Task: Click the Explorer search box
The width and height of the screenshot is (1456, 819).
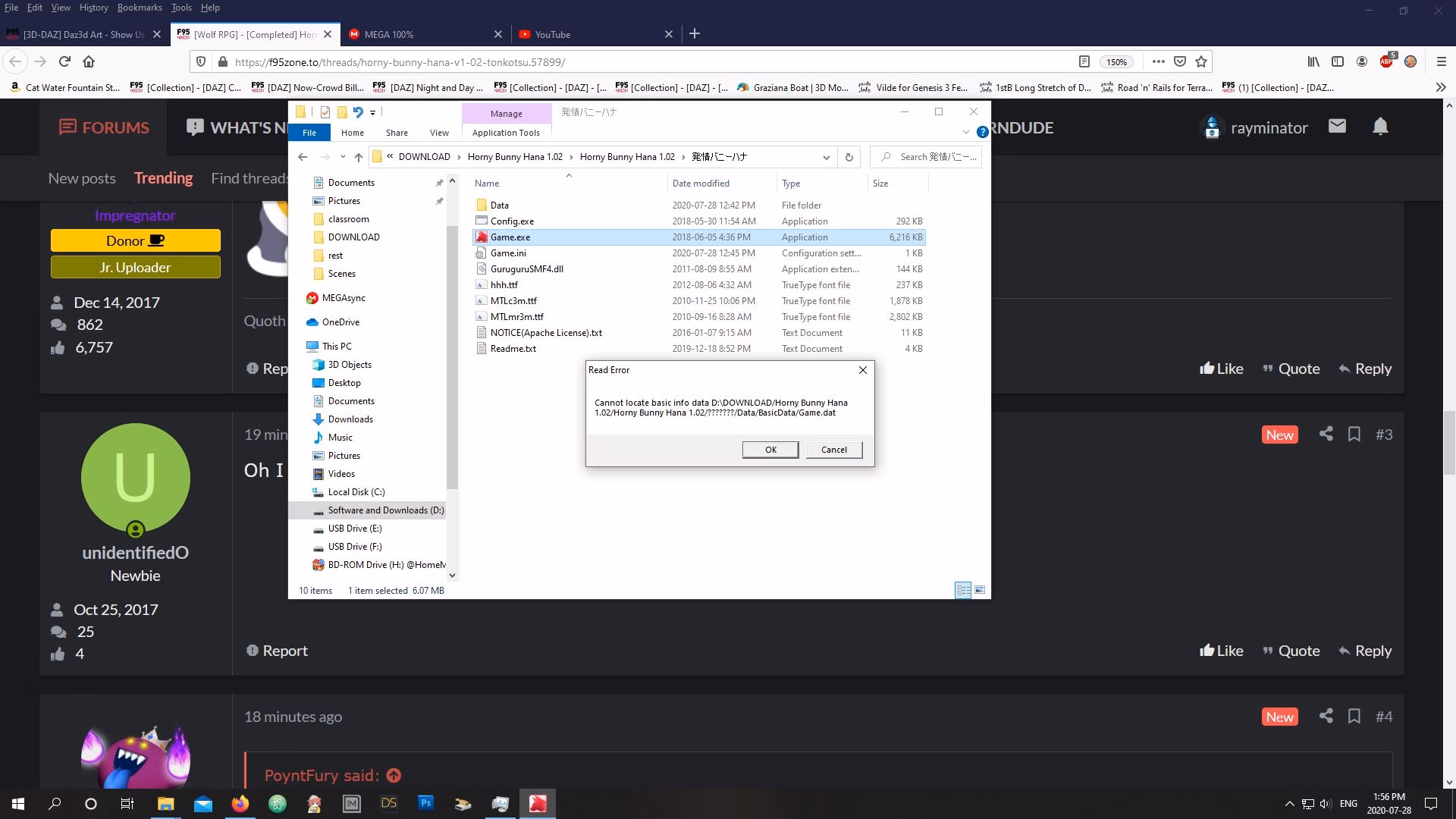Action: [x=926, y=157]
